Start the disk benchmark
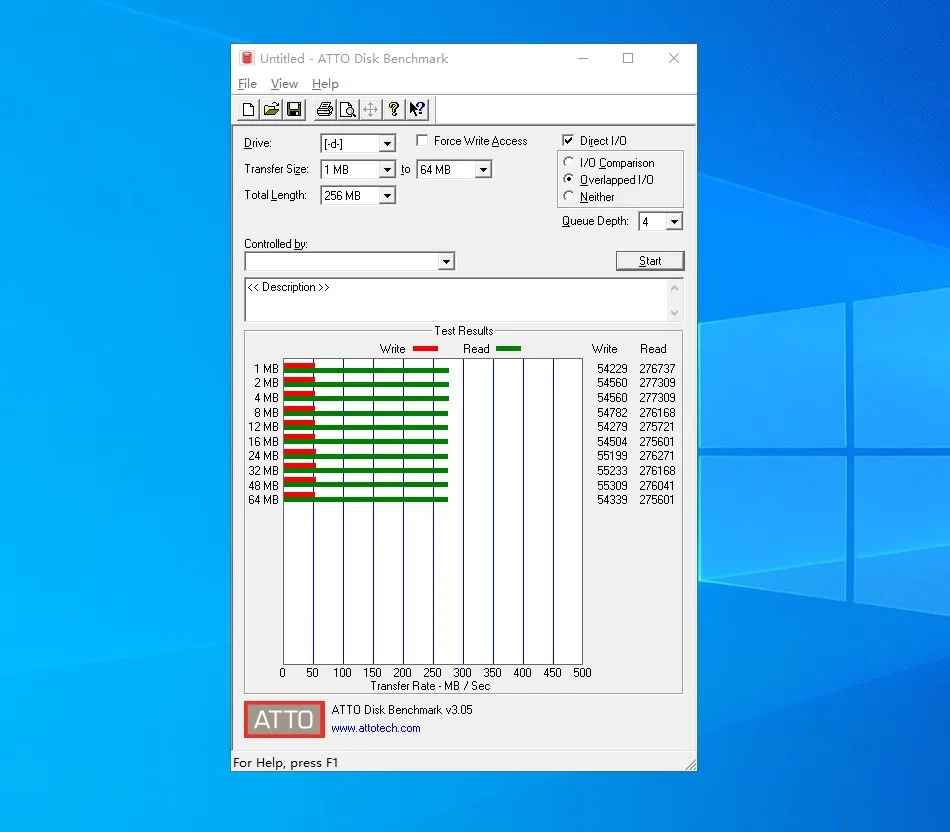The width and height of the screenshot is (950, 832). pyautogui.click(x=650, y=261)
